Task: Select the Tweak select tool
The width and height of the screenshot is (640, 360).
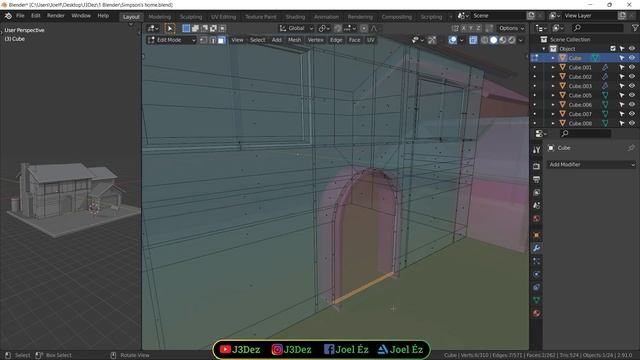Action: click(x=169, y=28)
